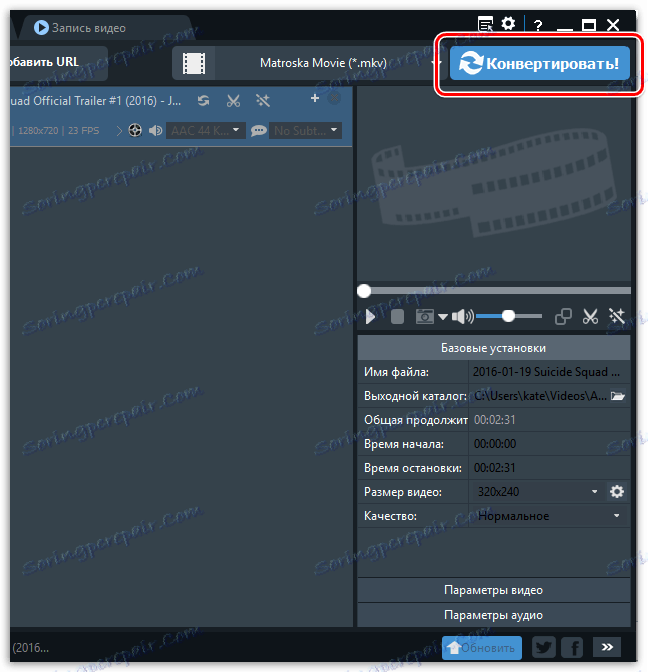Click the speaker audio icon in the file row

155,130
